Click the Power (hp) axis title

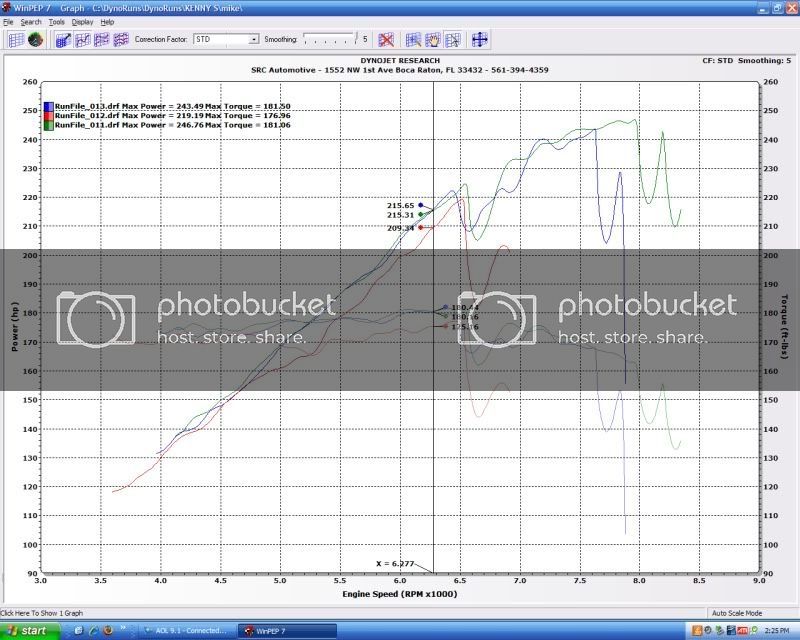pos(15,326)
